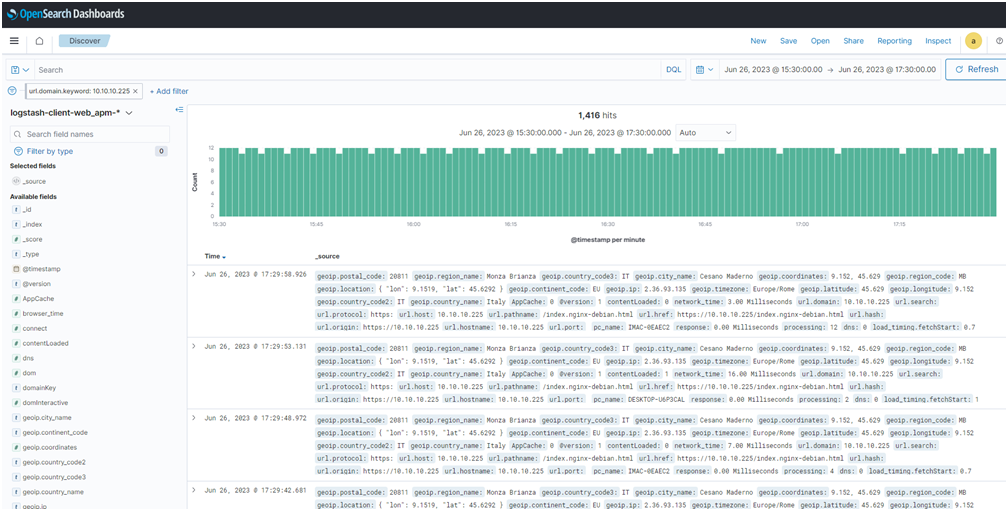Select the @timestamp field
The height and width of the screenshot is (511, 1008).
click(x=41, y=269)
